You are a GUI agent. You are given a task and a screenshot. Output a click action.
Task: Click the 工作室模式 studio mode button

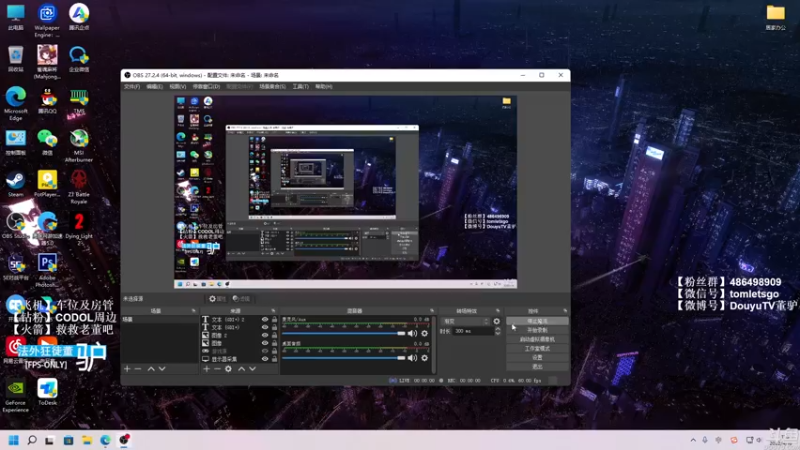pyautogui.click(x=537, y=348)
